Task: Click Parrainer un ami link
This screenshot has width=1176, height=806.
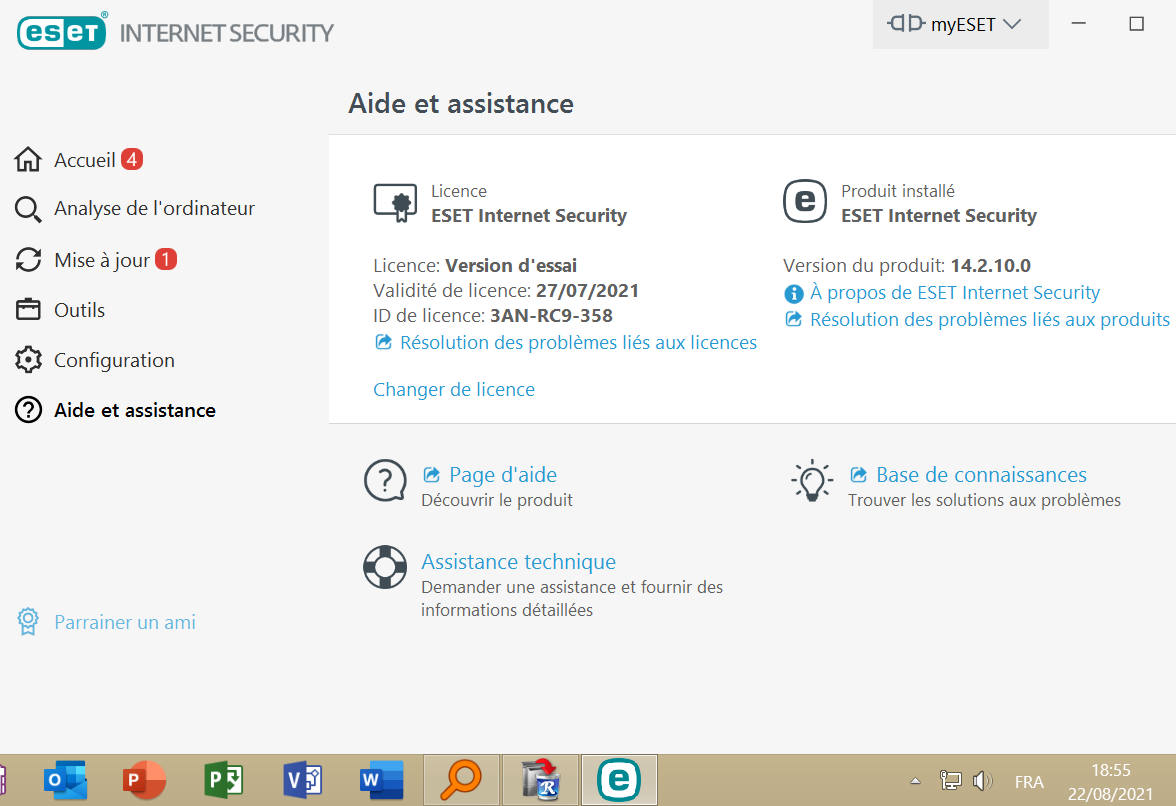Action: [x=124, y=622]
